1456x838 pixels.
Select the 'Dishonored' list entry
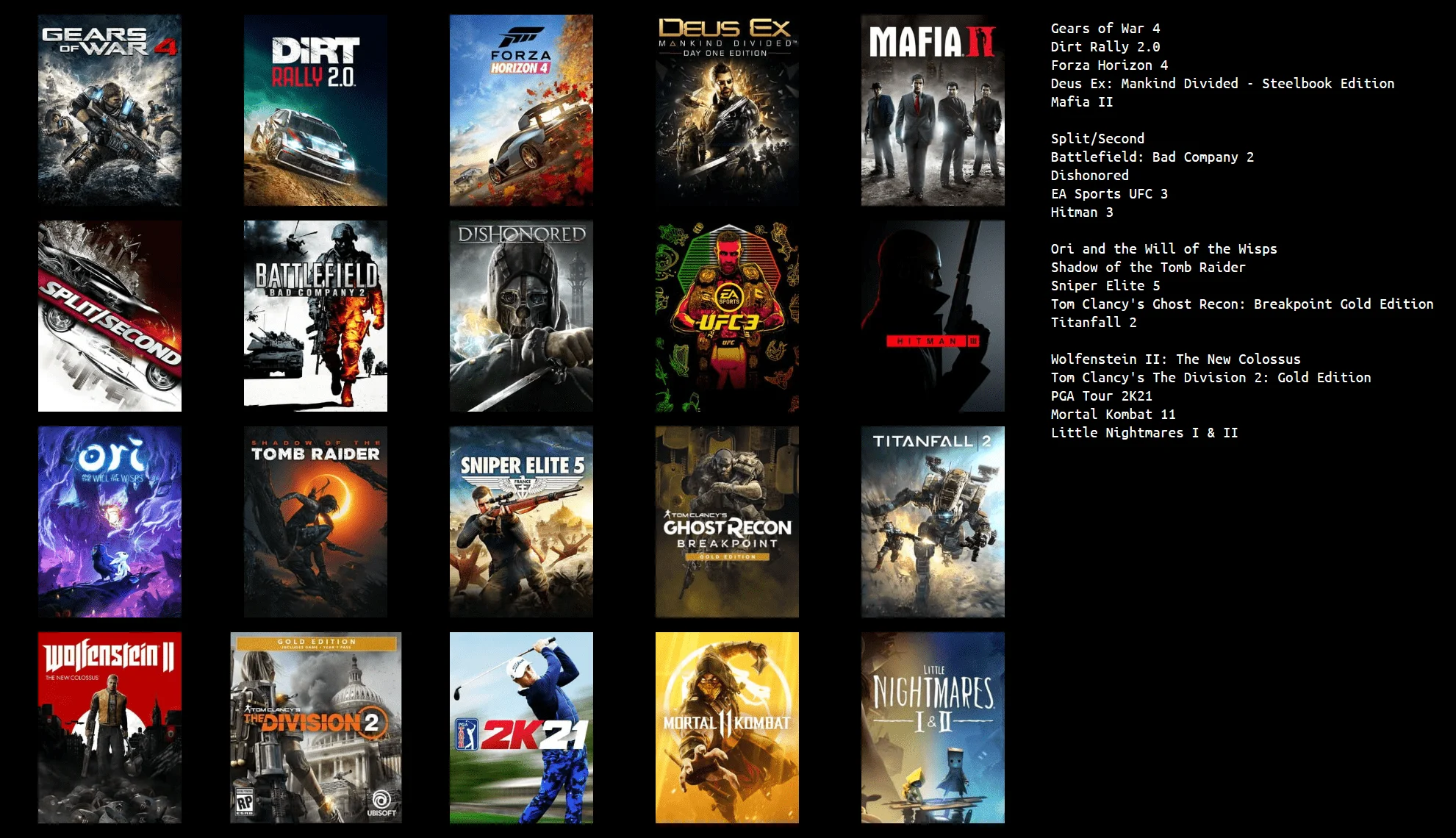[1090, 176]
